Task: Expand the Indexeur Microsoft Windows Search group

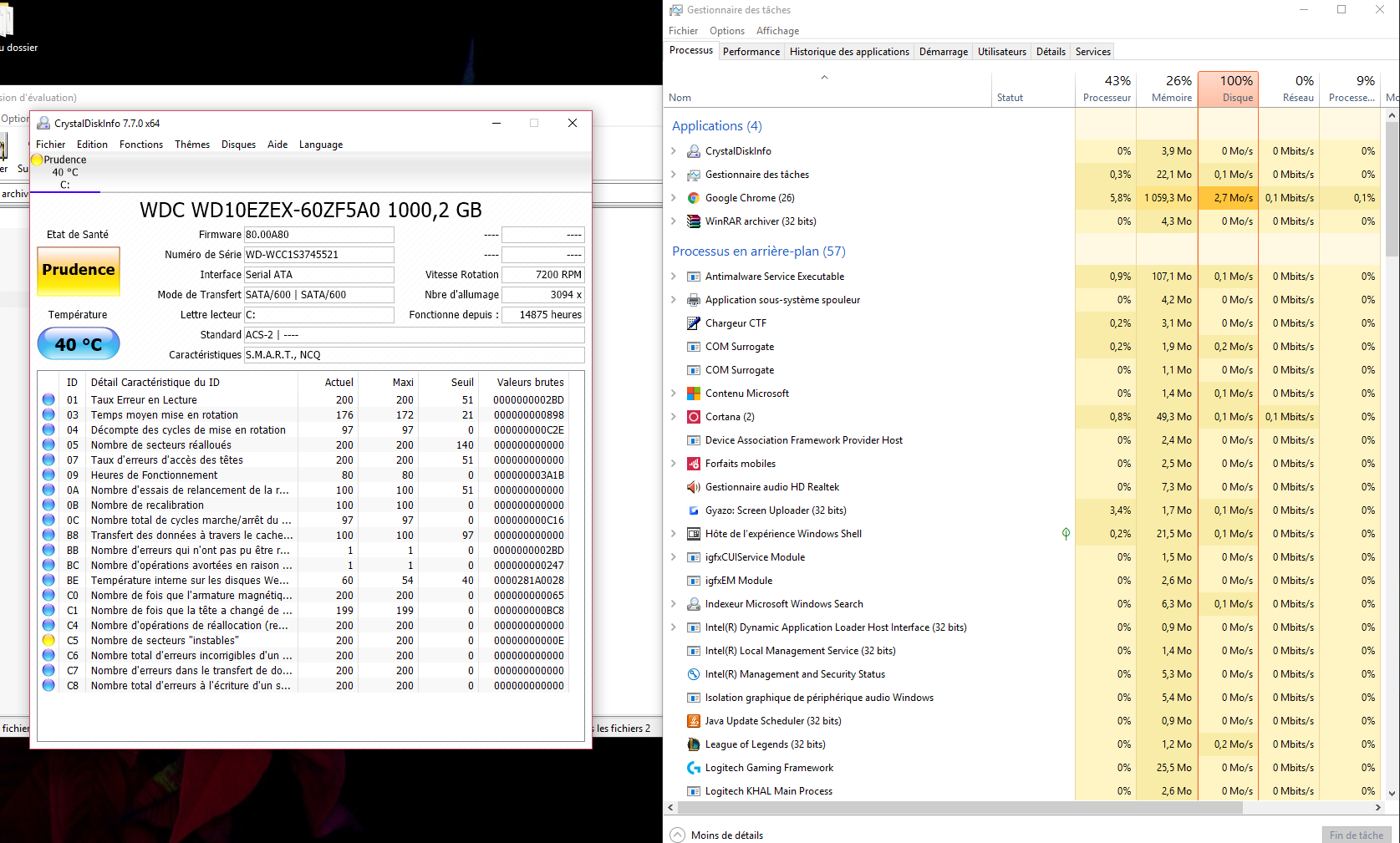Action: tap(674, 604)
